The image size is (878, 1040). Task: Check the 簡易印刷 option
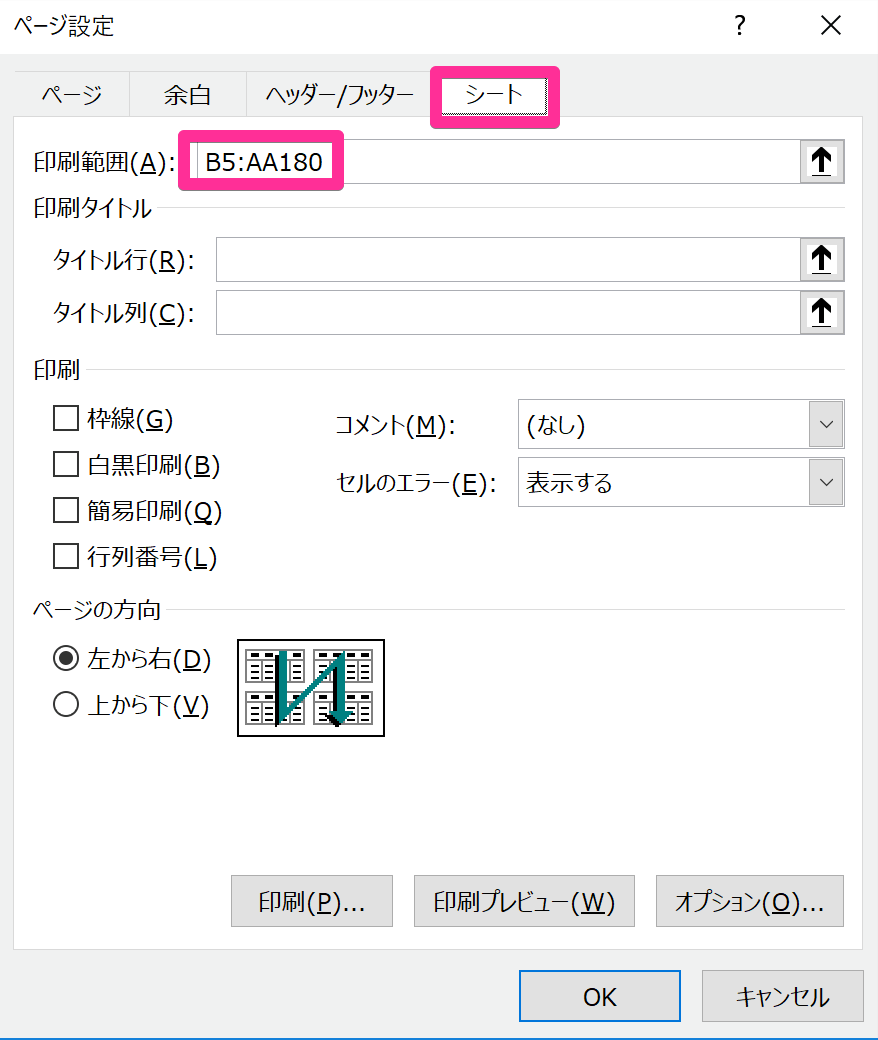(66, 511)
